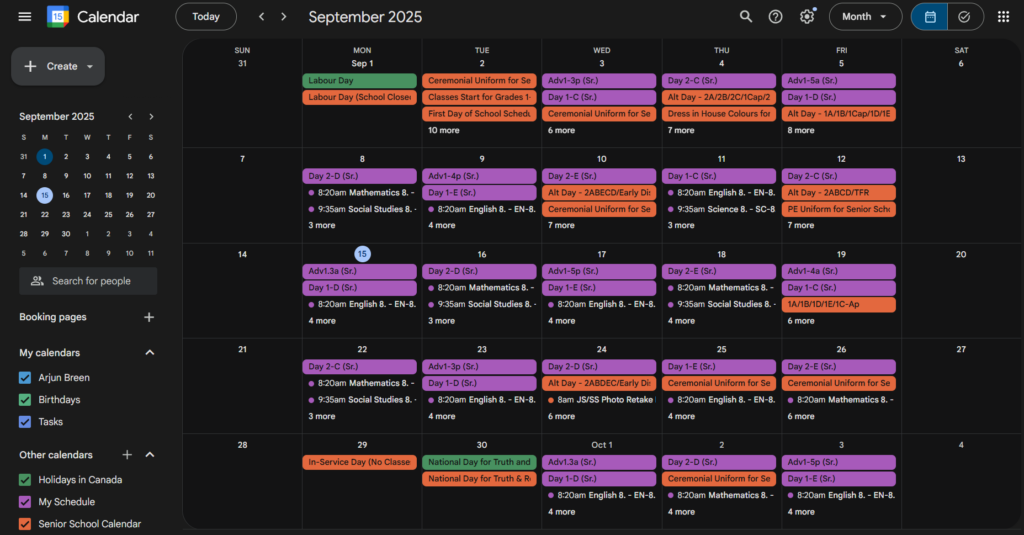Collapse the Other calendars section
This screenshot has width=1024, height=535.
click(150, 455)
